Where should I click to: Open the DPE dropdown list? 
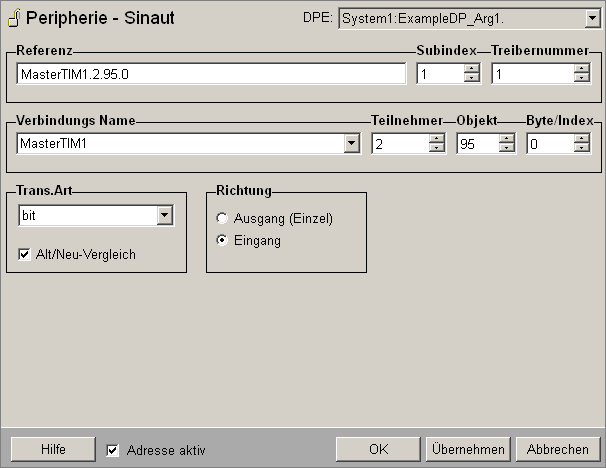592,18
